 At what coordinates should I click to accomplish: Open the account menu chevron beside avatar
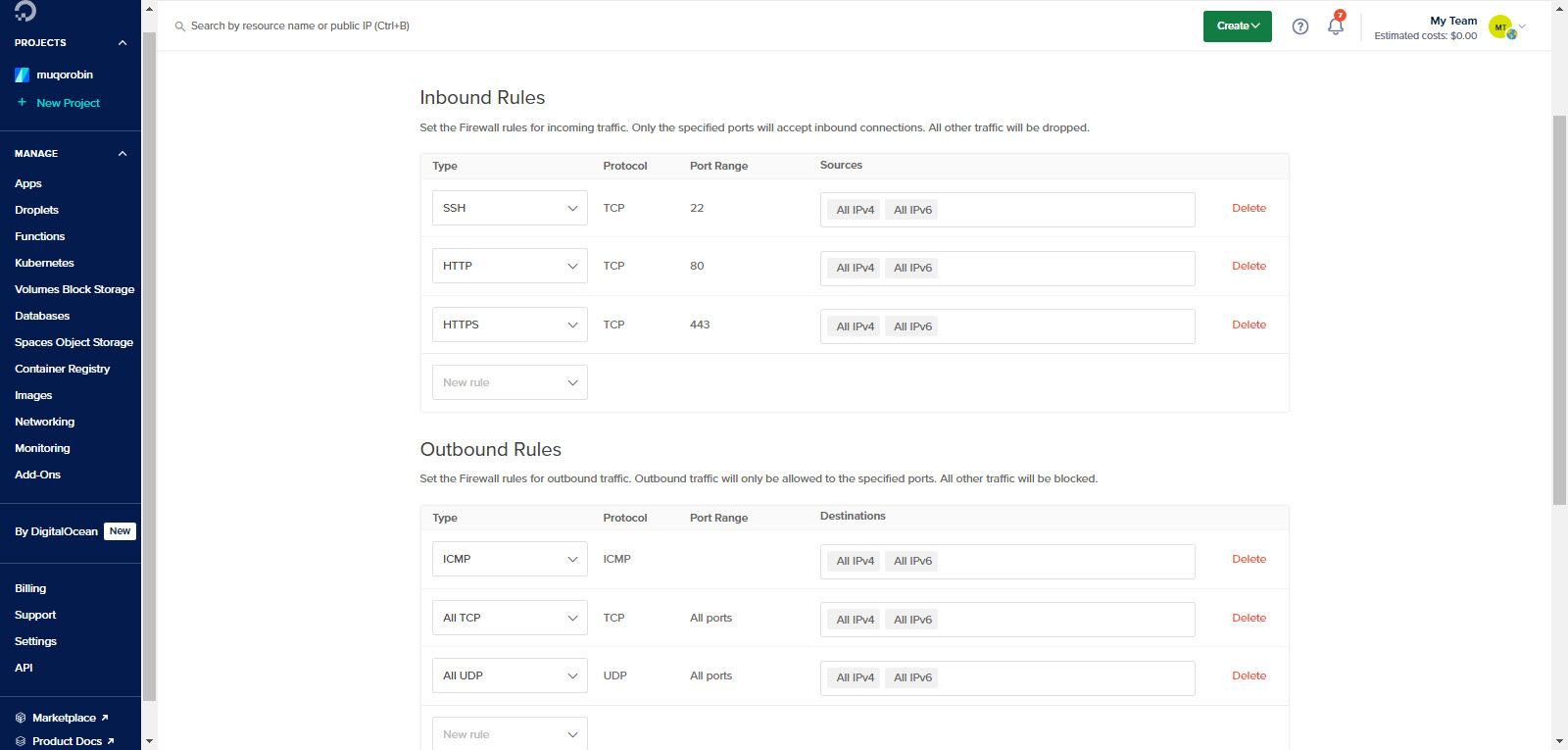click(x=1522, y=26)
